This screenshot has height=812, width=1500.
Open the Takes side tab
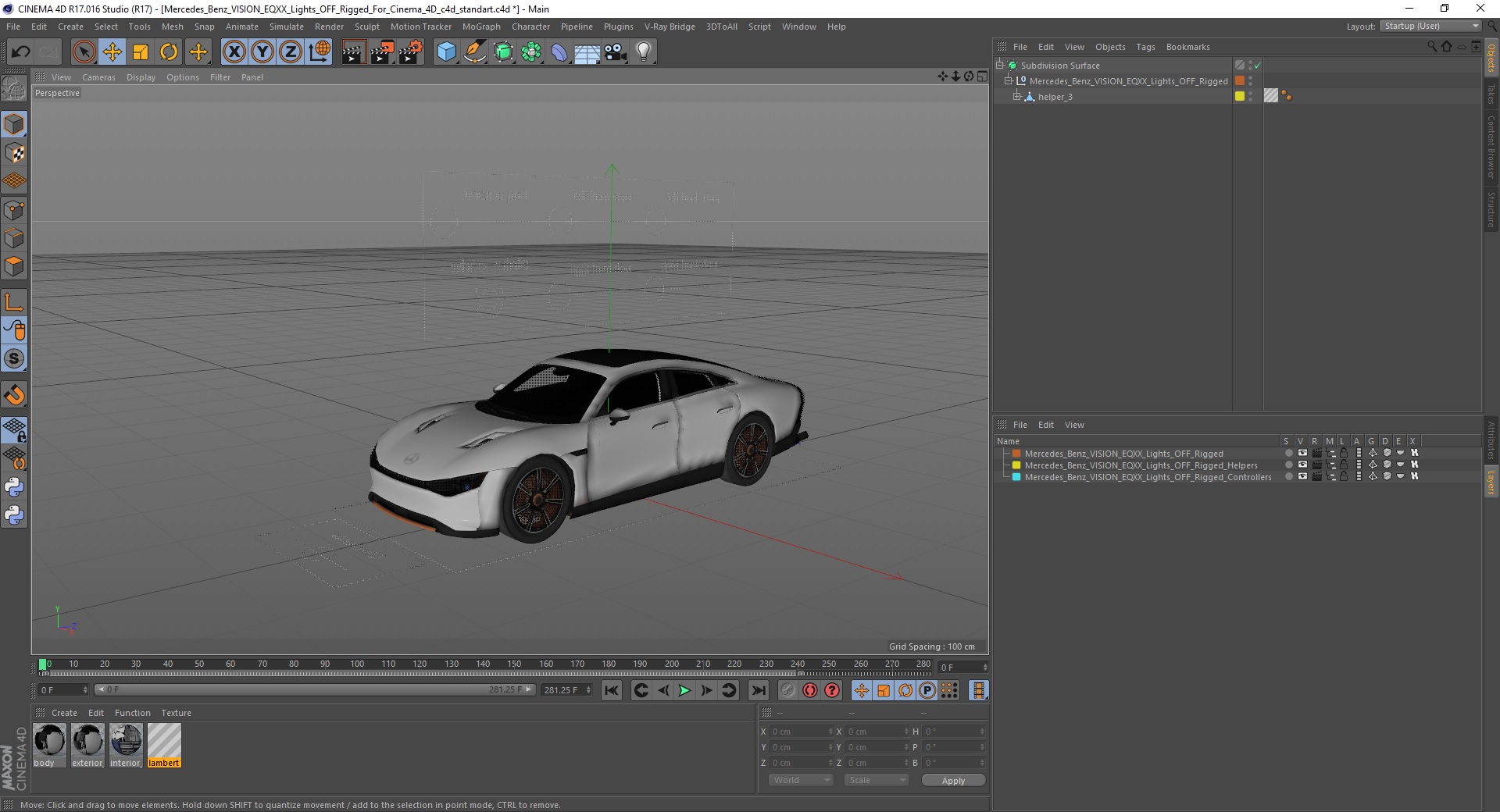pos(1491,93)
